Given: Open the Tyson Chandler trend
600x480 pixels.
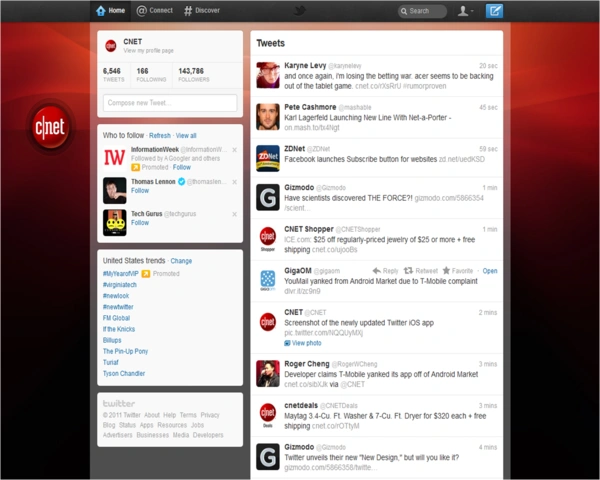Looking at the screenshot, I should [124, 374].
